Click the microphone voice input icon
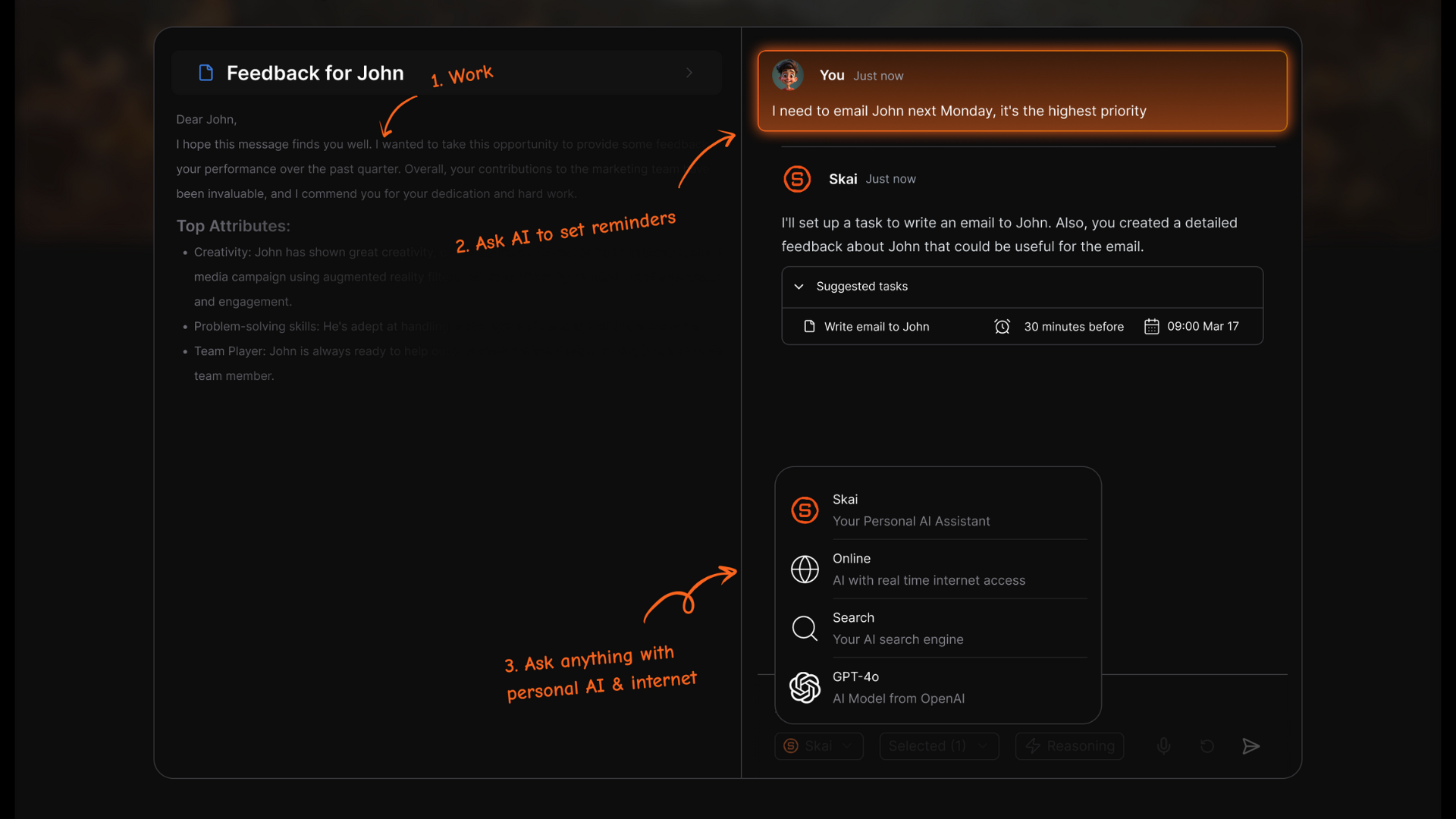1456x819 pixels. tap(1163, 746)
